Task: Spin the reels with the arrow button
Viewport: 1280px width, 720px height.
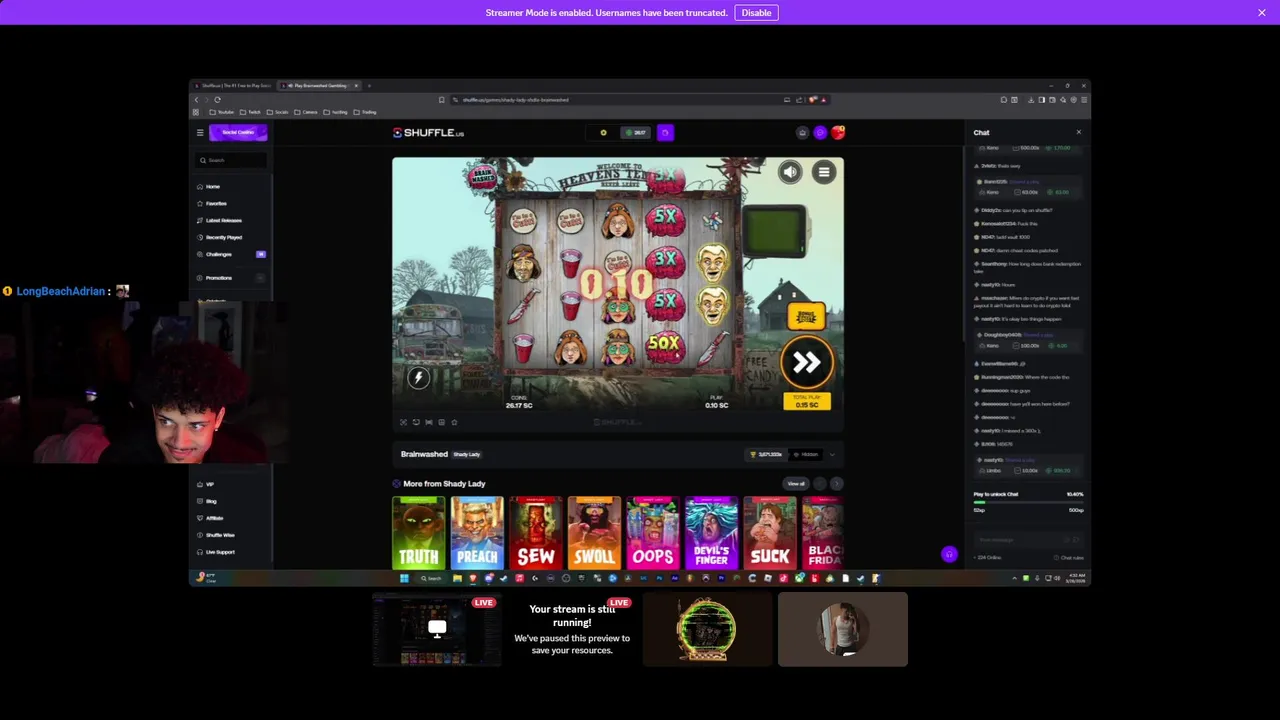Action: click(807, 363)
